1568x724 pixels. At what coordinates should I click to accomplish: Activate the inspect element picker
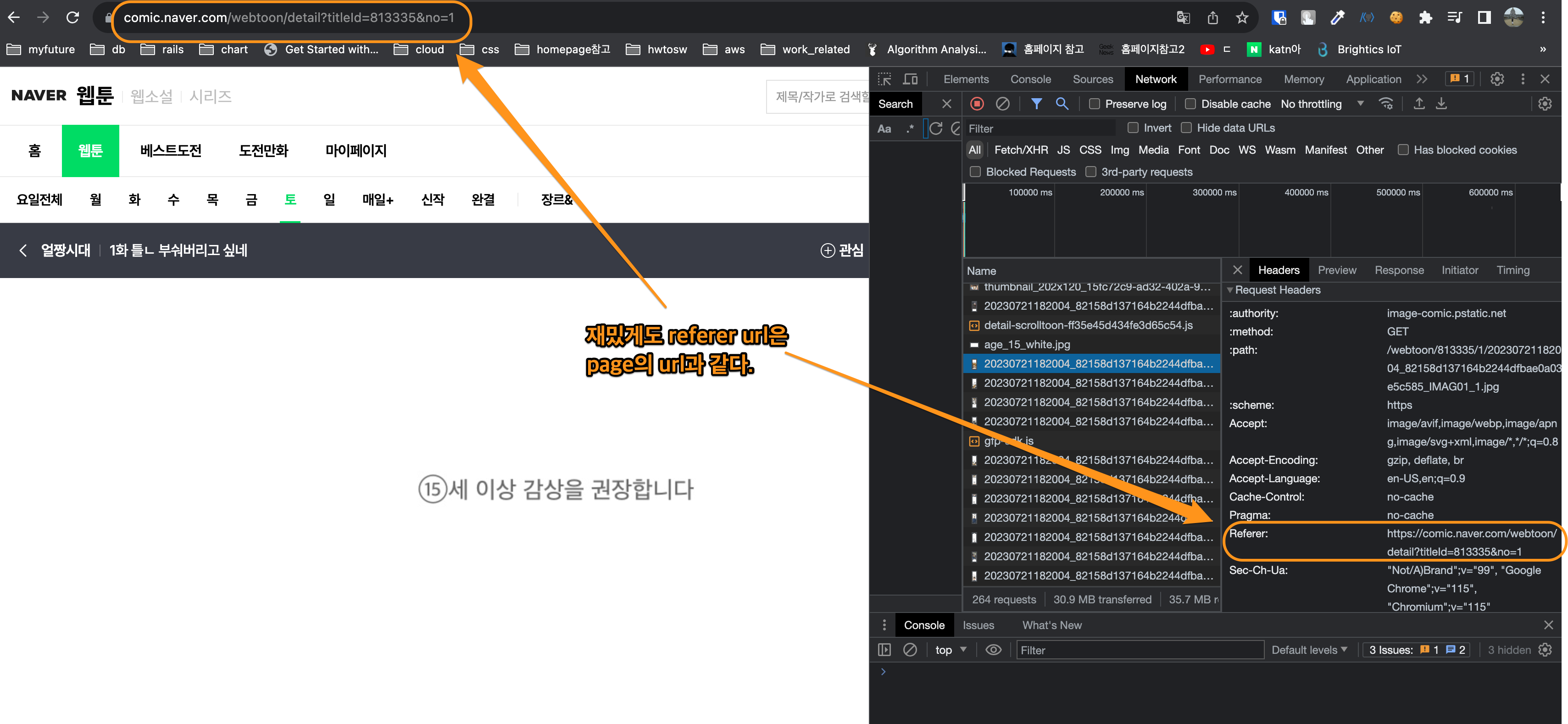click(884, 79)
